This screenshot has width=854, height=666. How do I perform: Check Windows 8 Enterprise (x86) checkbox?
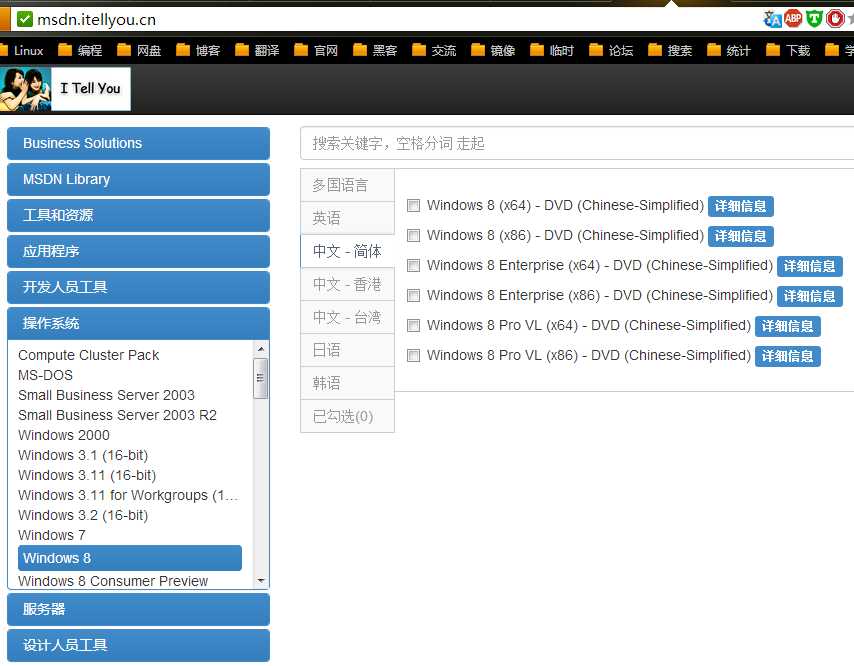pyautogui.click(x=413, y=295)
